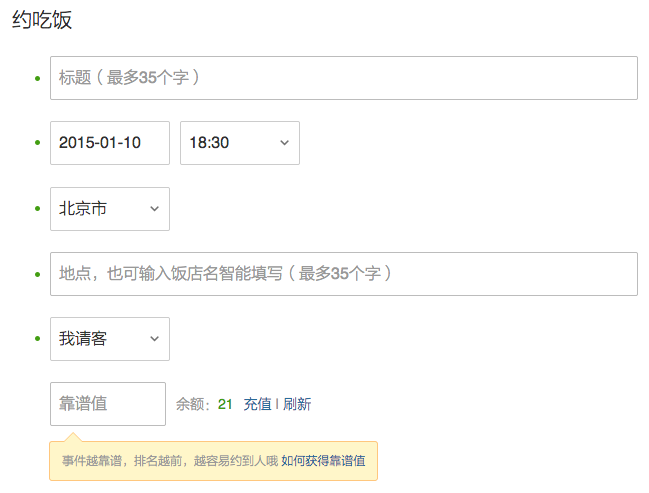Open the 18:30 time dropdown

click(239, 143)
